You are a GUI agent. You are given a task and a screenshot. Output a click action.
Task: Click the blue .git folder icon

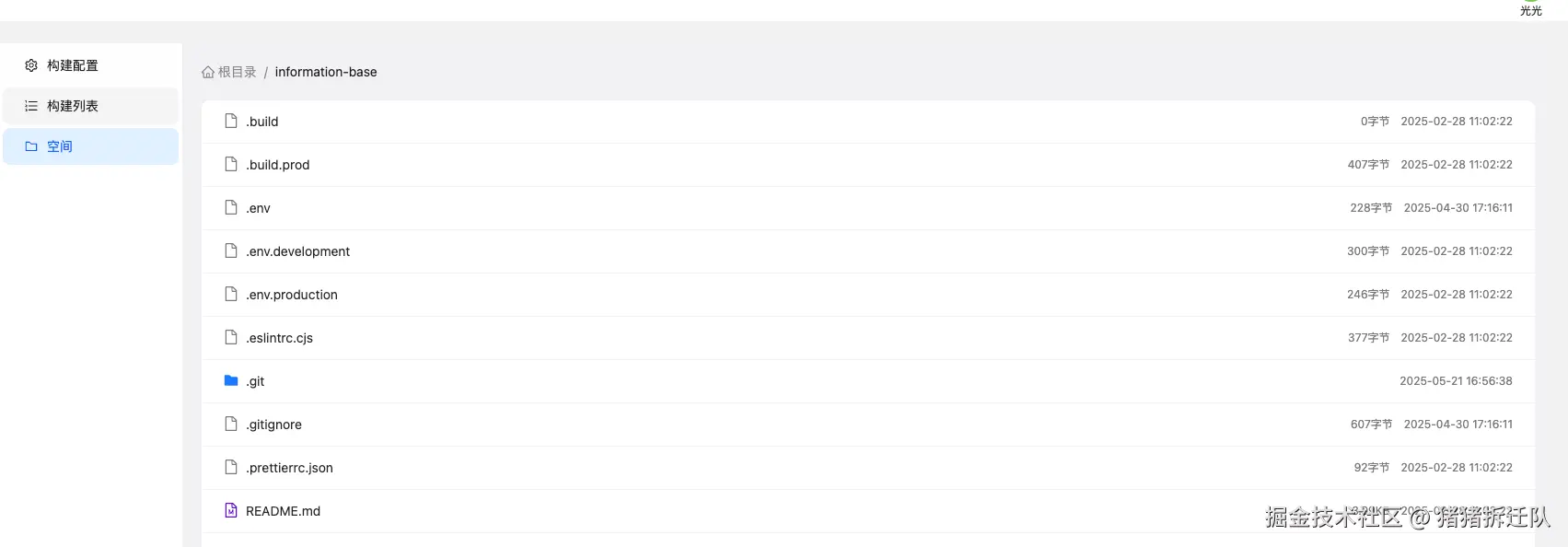231,380
